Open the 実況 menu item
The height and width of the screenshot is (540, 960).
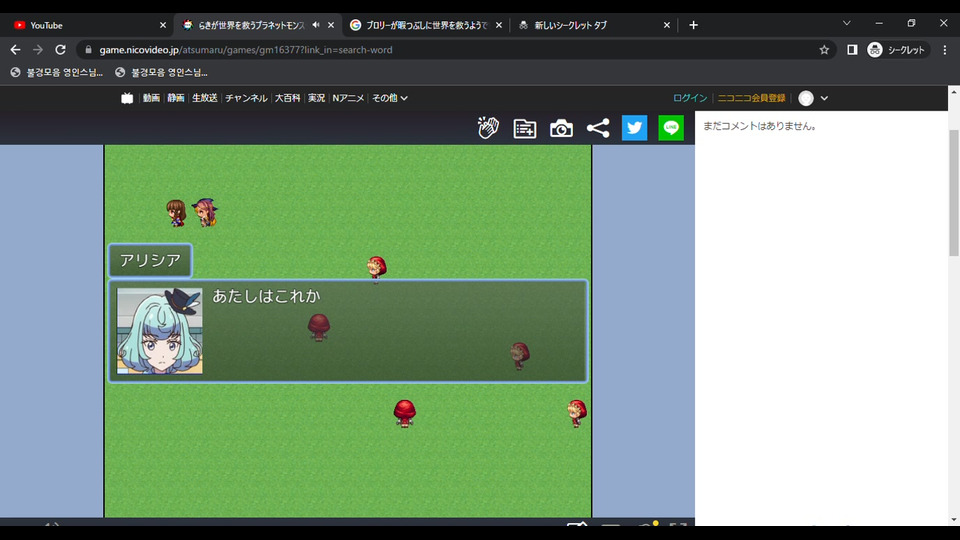[x=316, y=98]
